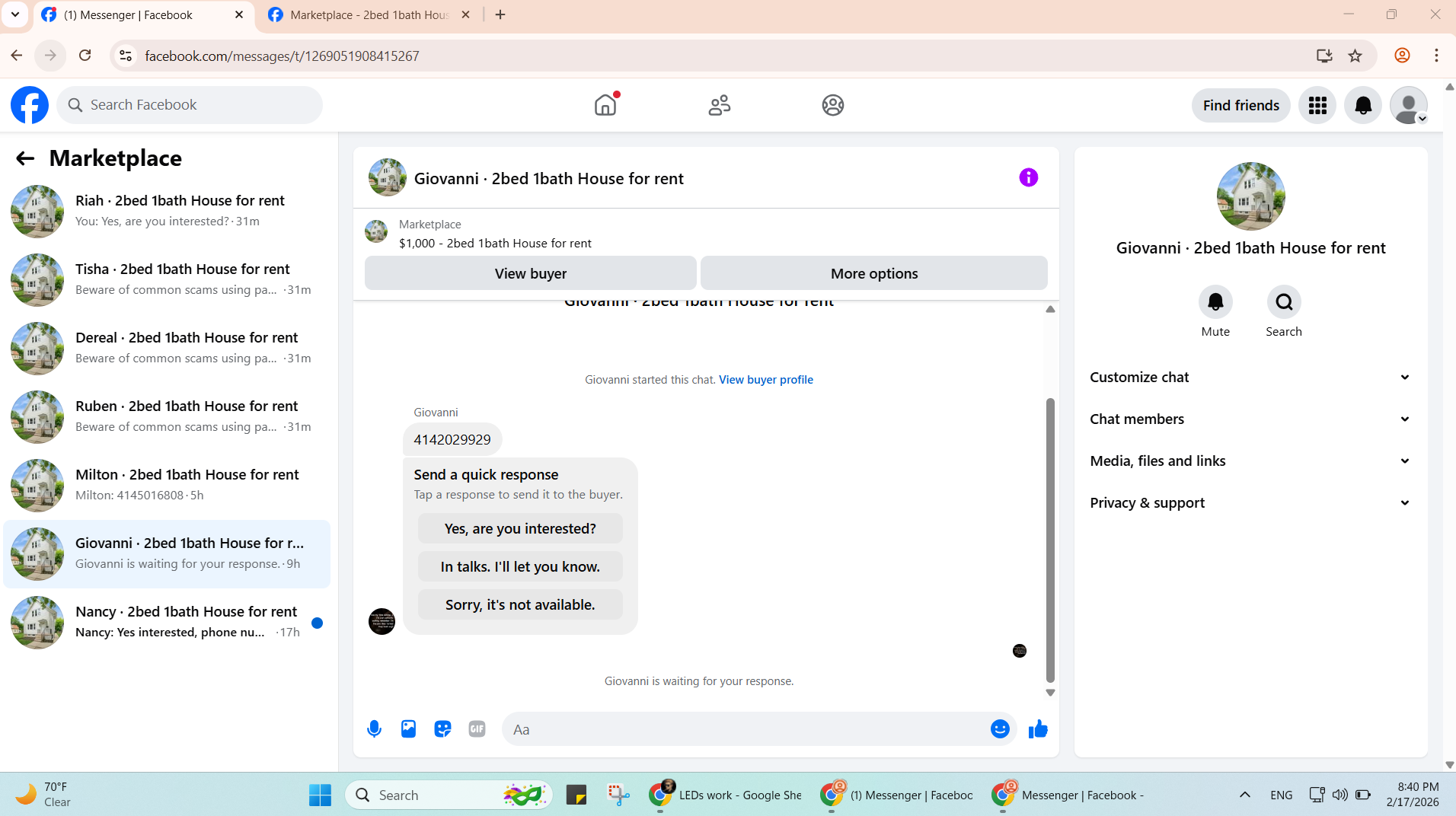This screenshot has width=1456, height=816.
Task: Expand Privacy & support section
Action: click(1250, 503)
